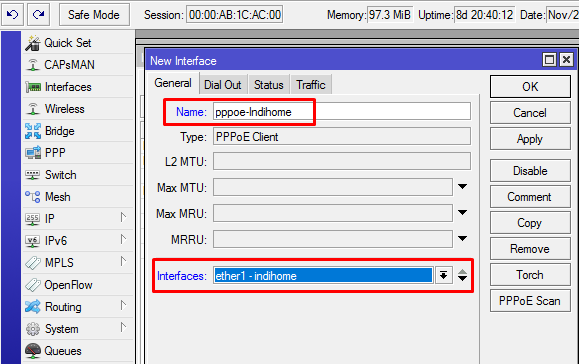Select Quick Set menu label
Screen dimensions: 579x364
click(x=68, y=43)
